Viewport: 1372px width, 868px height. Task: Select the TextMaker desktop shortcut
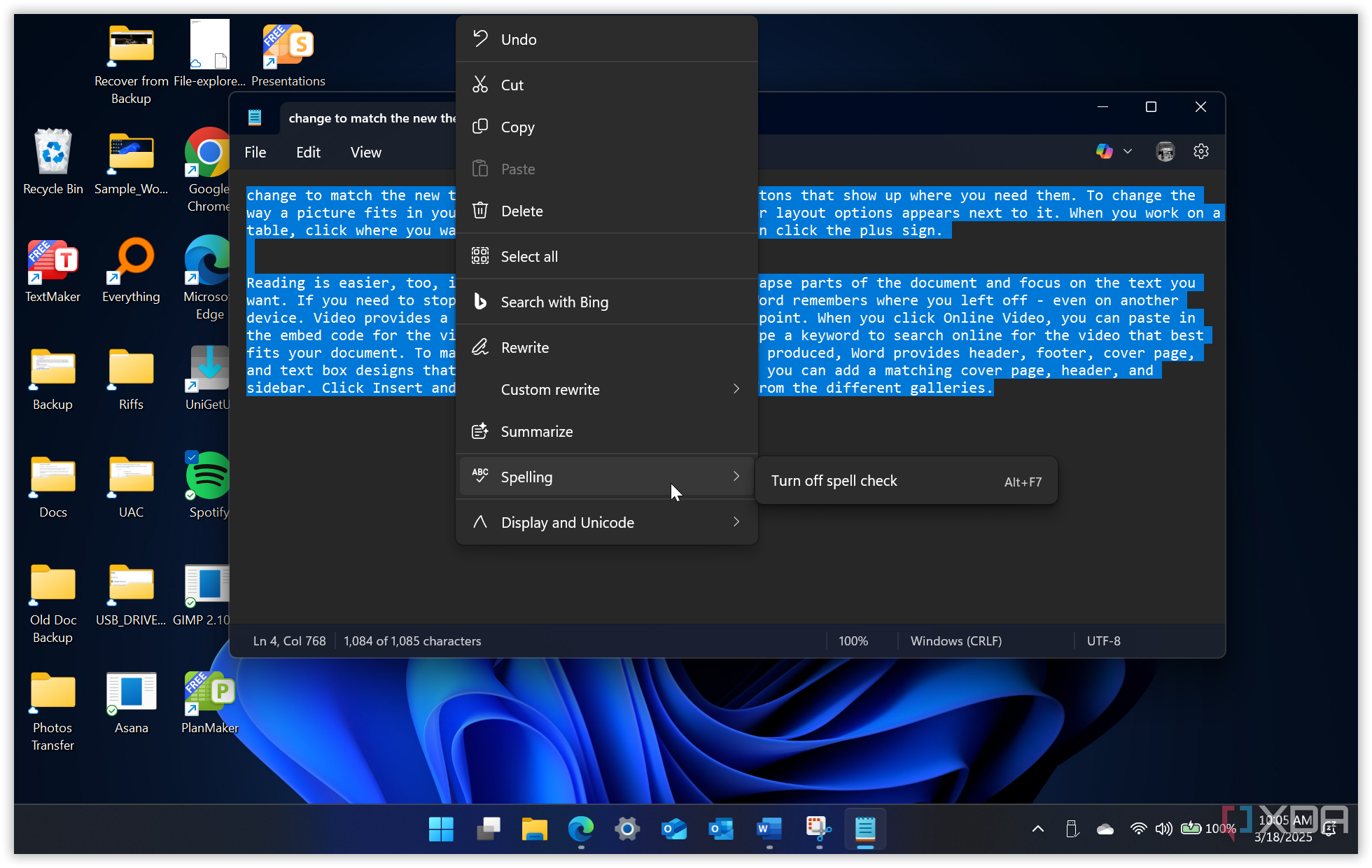click(53, 270)
